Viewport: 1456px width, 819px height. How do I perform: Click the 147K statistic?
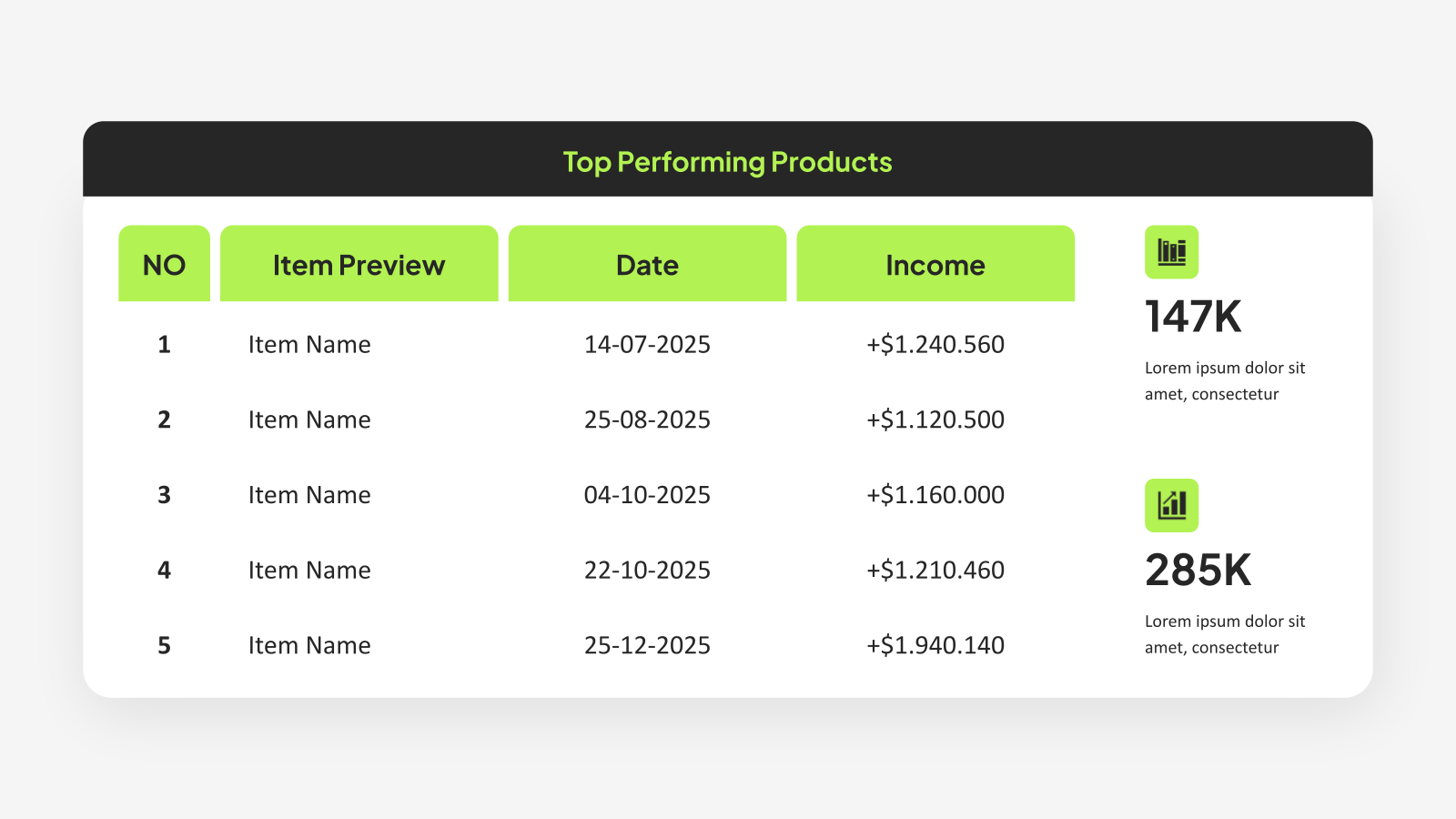point(1193,317)
